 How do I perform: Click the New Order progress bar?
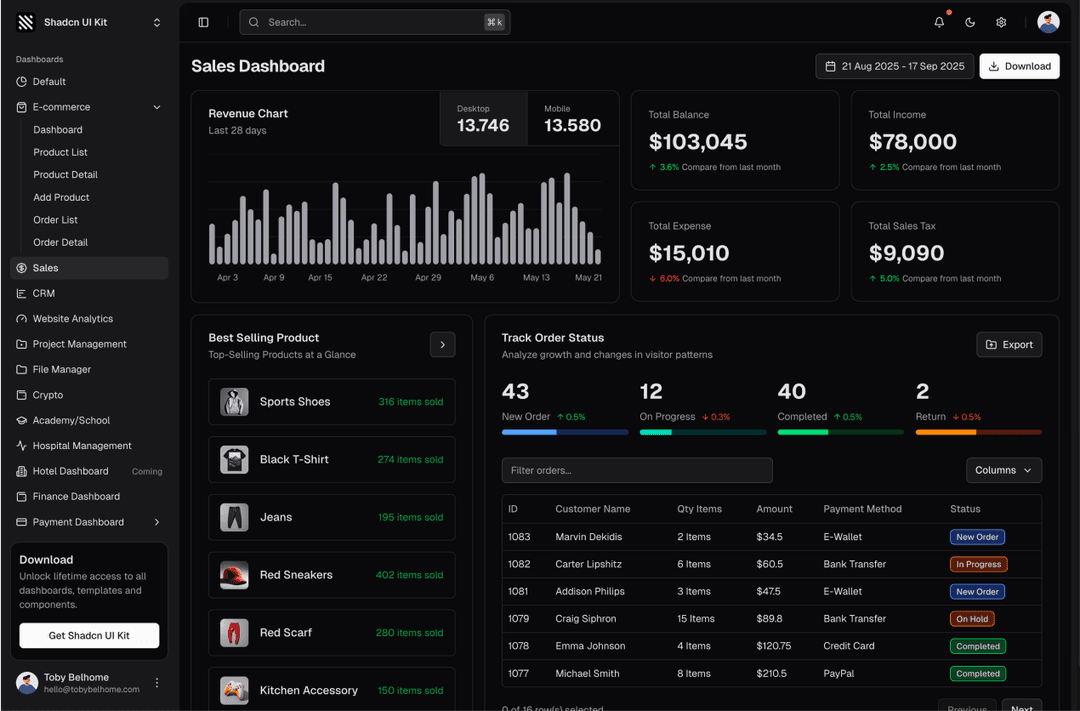pos(564,432)
